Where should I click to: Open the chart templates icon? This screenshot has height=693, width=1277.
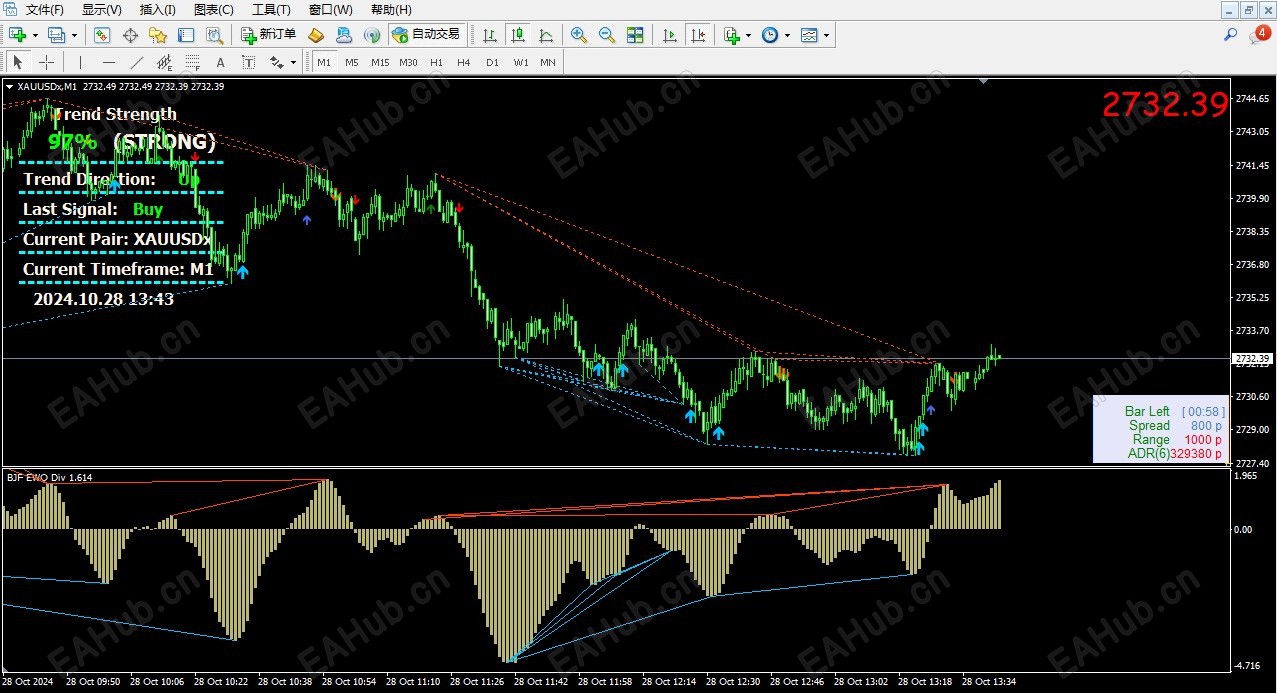(808, 35)
